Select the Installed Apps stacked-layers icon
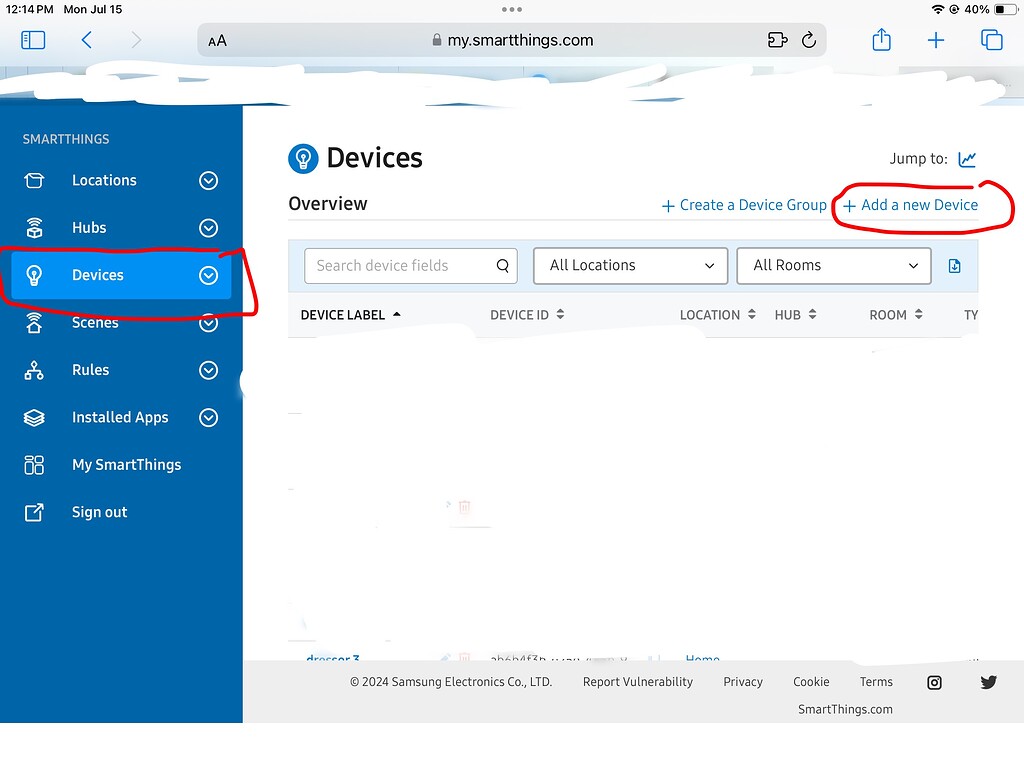 pyautogui.click(x=36, y=417)
